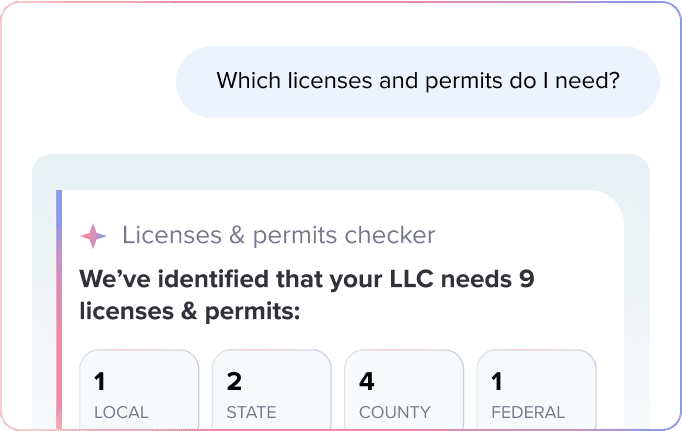
Task: Click the count 1 above FEDERAL
Action: [498, 380]
